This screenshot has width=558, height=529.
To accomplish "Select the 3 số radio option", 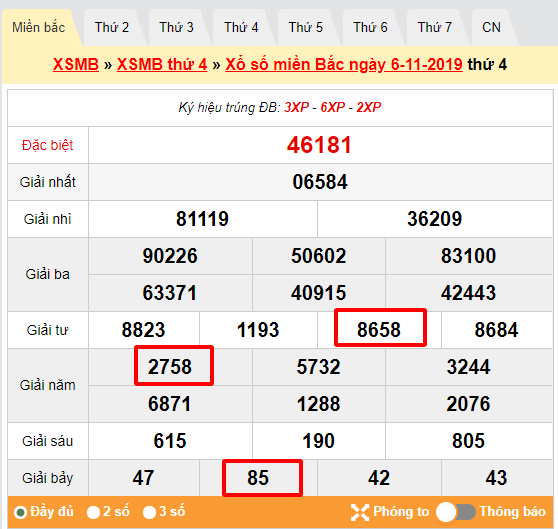I will (149, 513).
